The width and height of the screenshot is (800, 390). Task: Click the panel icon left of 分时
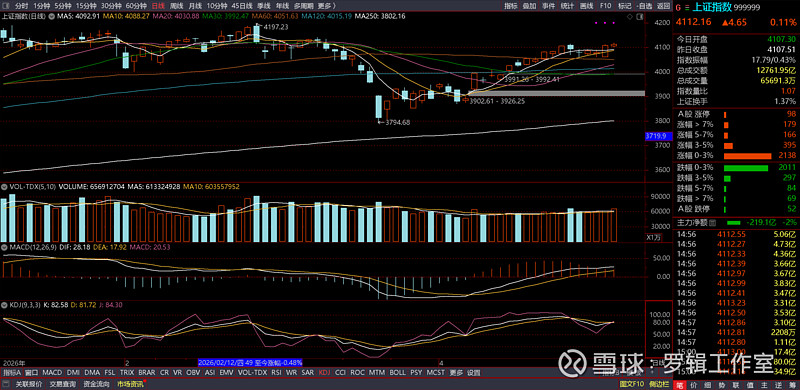(x=6, y=6)
